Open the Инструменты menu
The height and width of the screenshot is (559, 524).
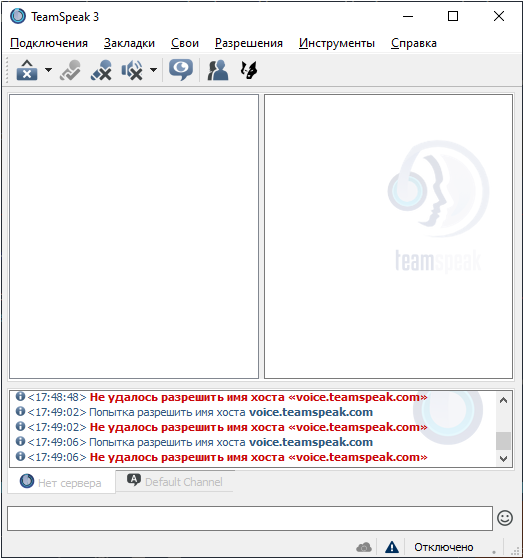coord(337,43)
